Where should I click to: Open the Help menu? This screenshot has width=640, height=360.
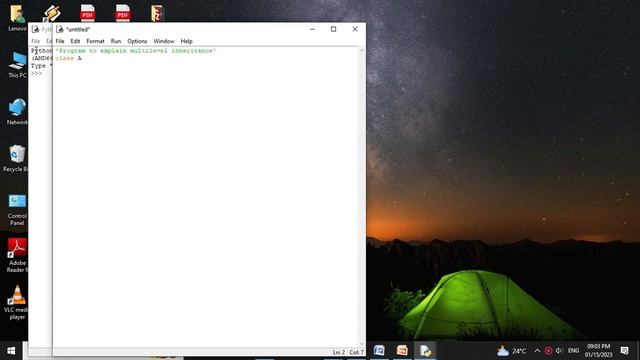[x=186, y=41]
